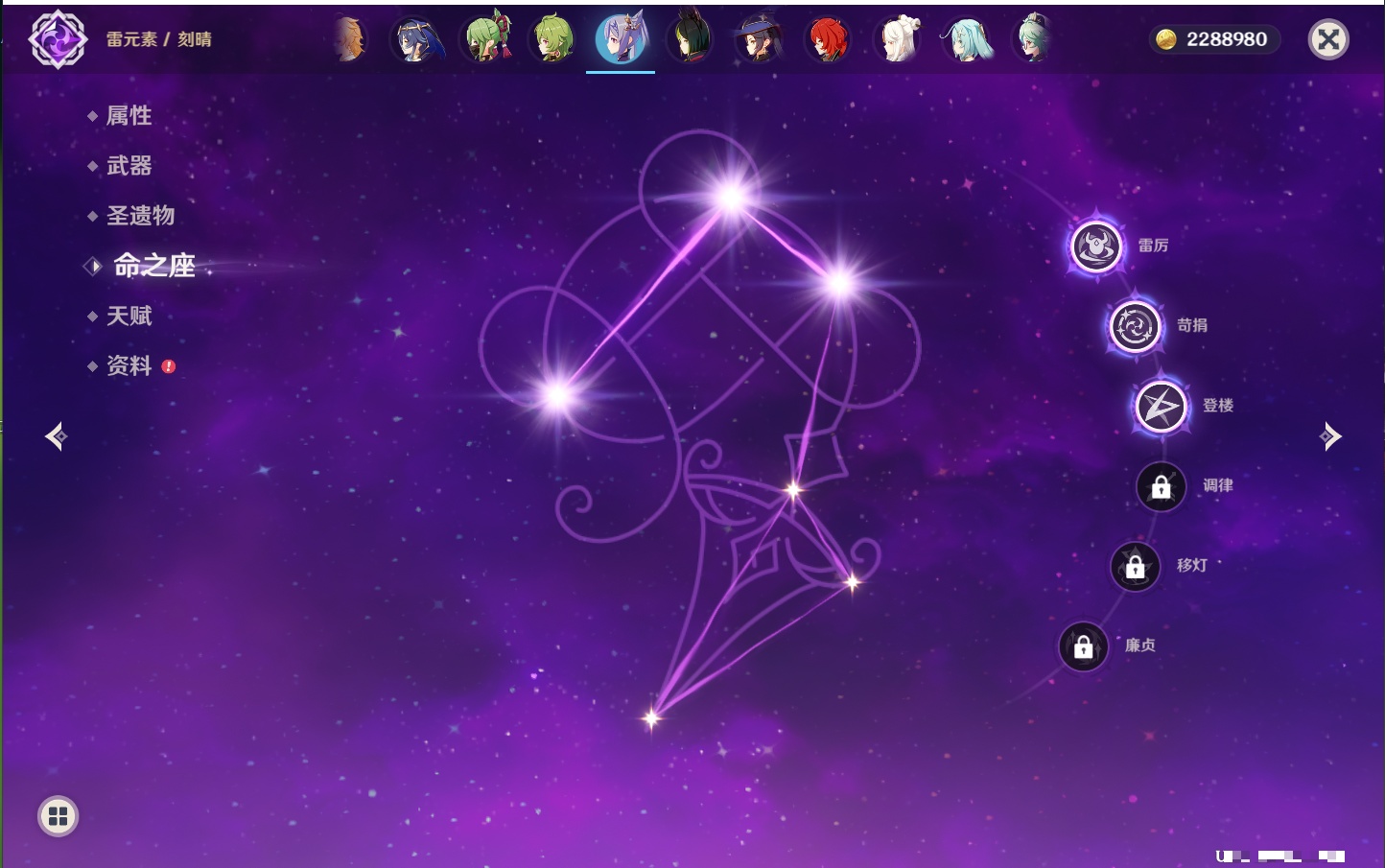Click the Mora amount 2288980

(x=1227, y=39)
